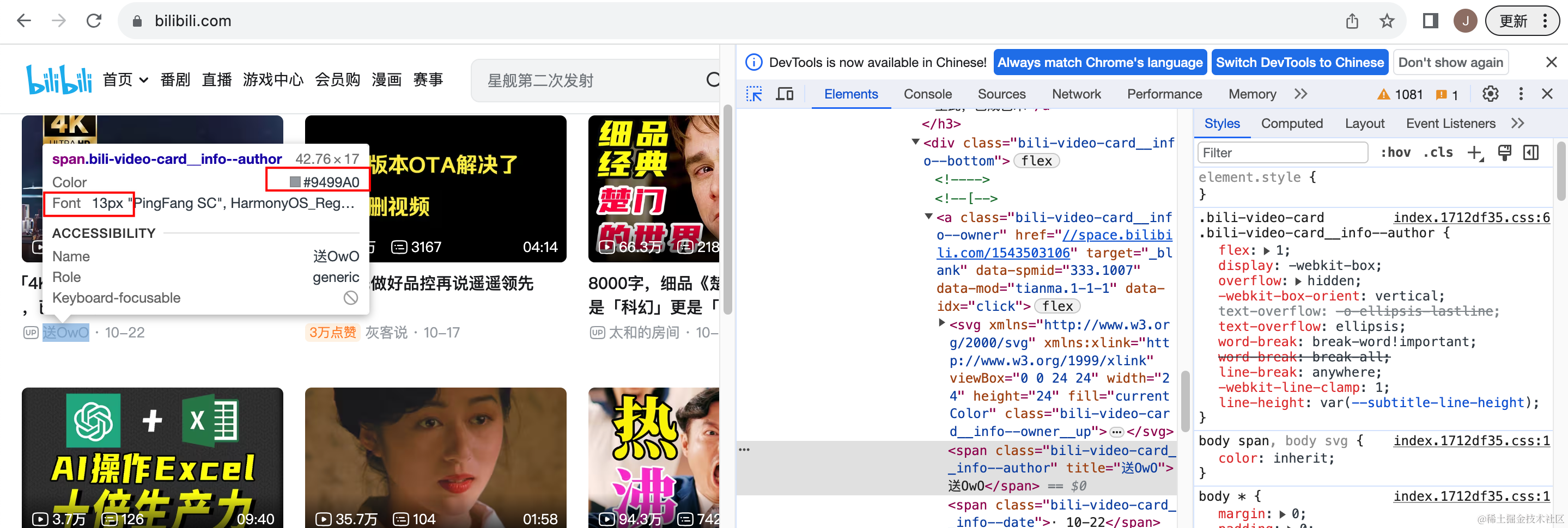
Task: Go back with the browser back arrow
Action: (24, 21)
